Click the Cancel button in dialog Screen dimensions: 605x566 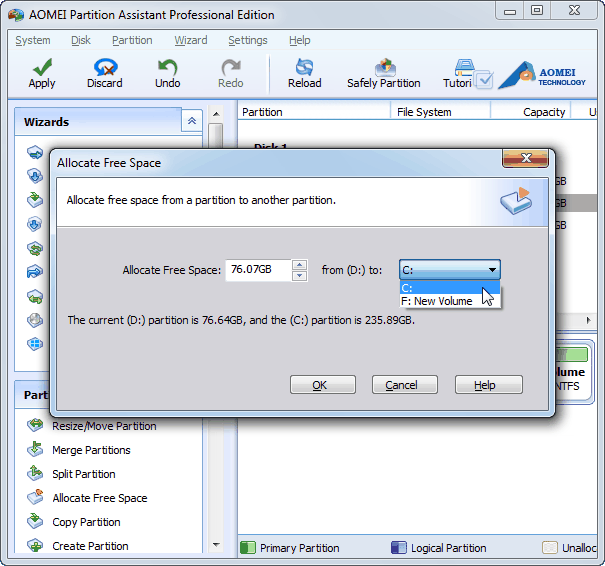coord(405,385)
